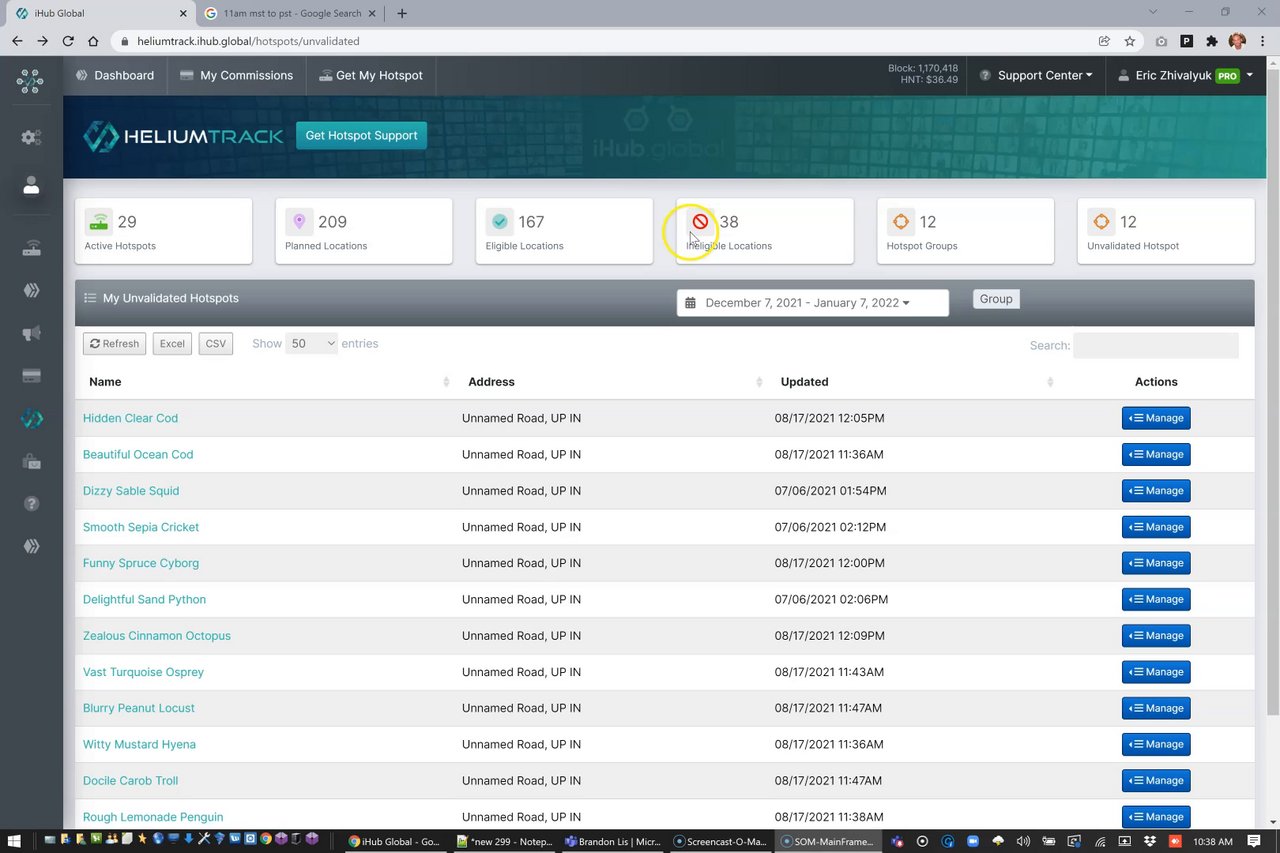This screenshot has height=853, width=1280.
Task: Manage the Dizzy Sable Squid hotspot
Action: coord(1156,491)
